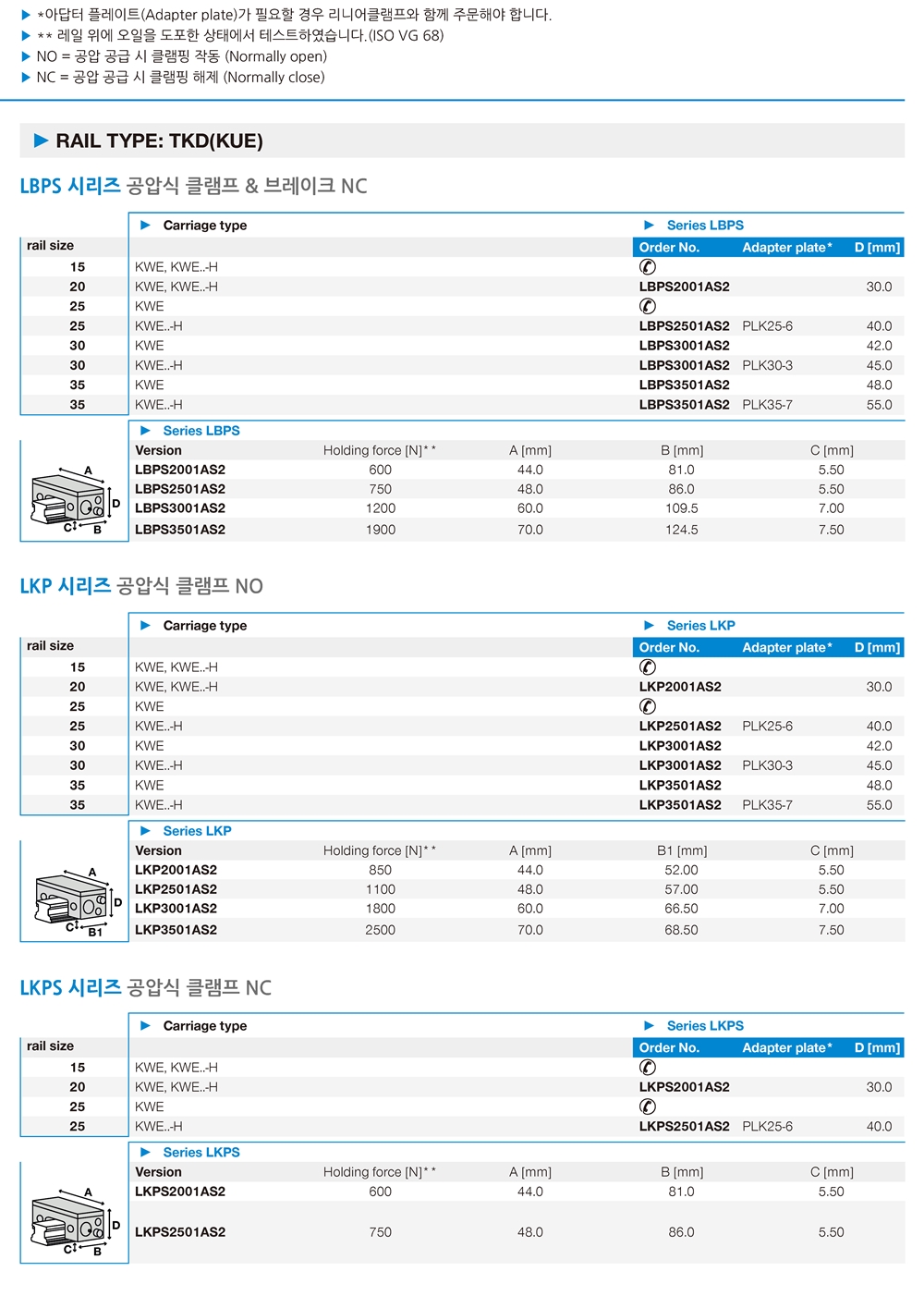Image resolution: width=924 pixels, height=1308 pixels.
Task: Select "LBPS2001AS2" in the Order No. column
Action: pos(685,287)
